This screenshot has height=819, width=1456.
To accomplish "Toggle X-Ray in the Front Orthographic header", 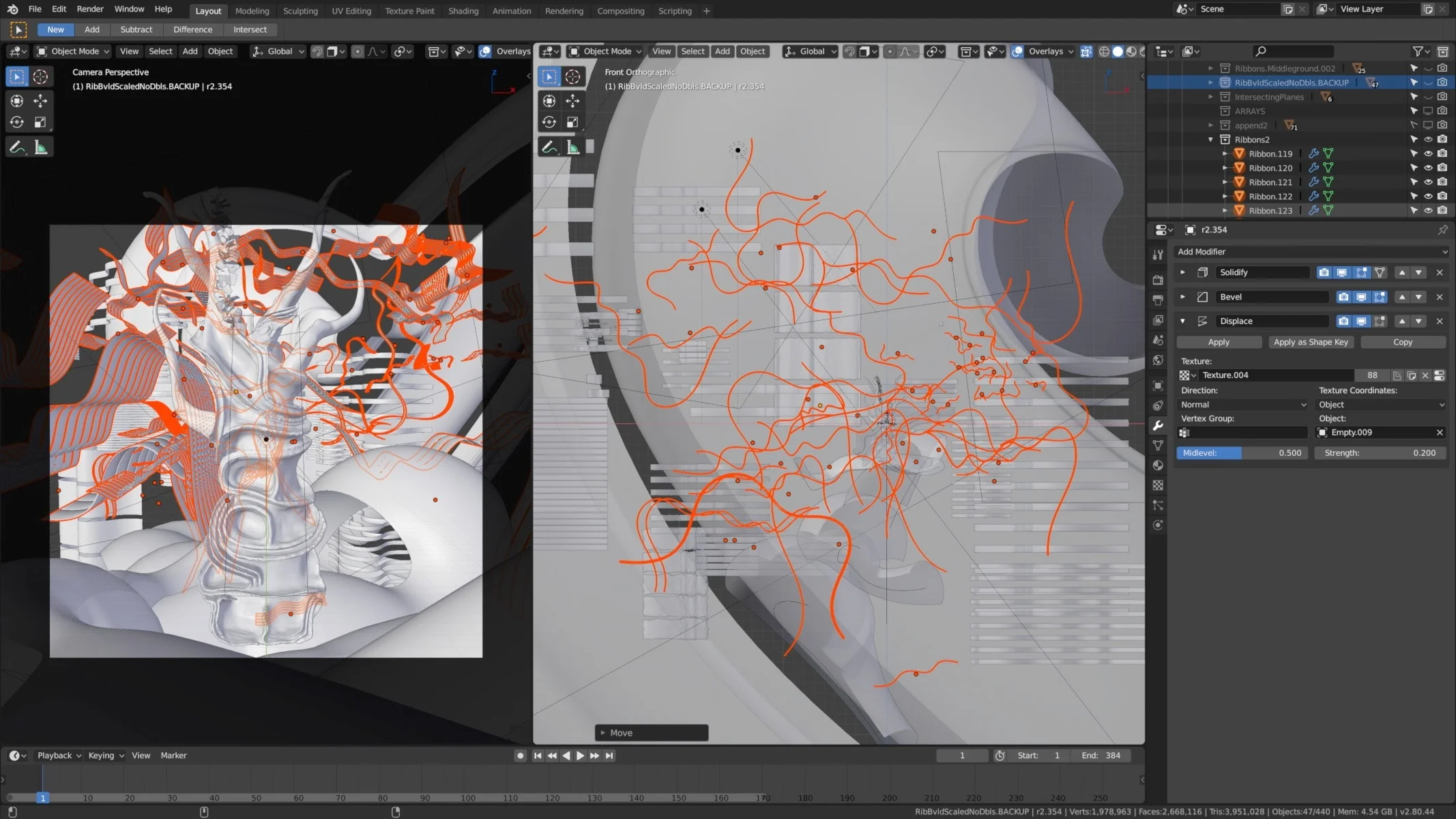I will [x=1086, y=51].
